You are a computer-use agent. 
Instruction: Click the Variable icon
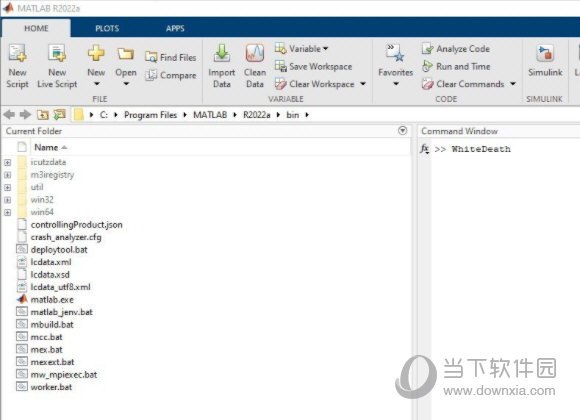coord(281,48)
